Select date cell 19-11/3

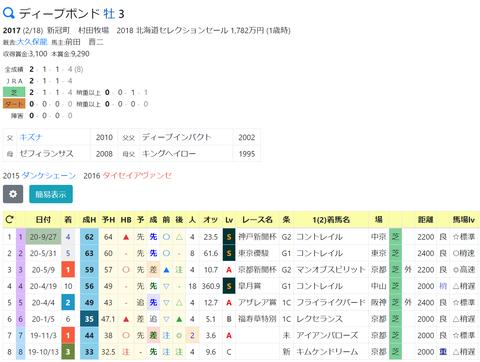[43, 335]
